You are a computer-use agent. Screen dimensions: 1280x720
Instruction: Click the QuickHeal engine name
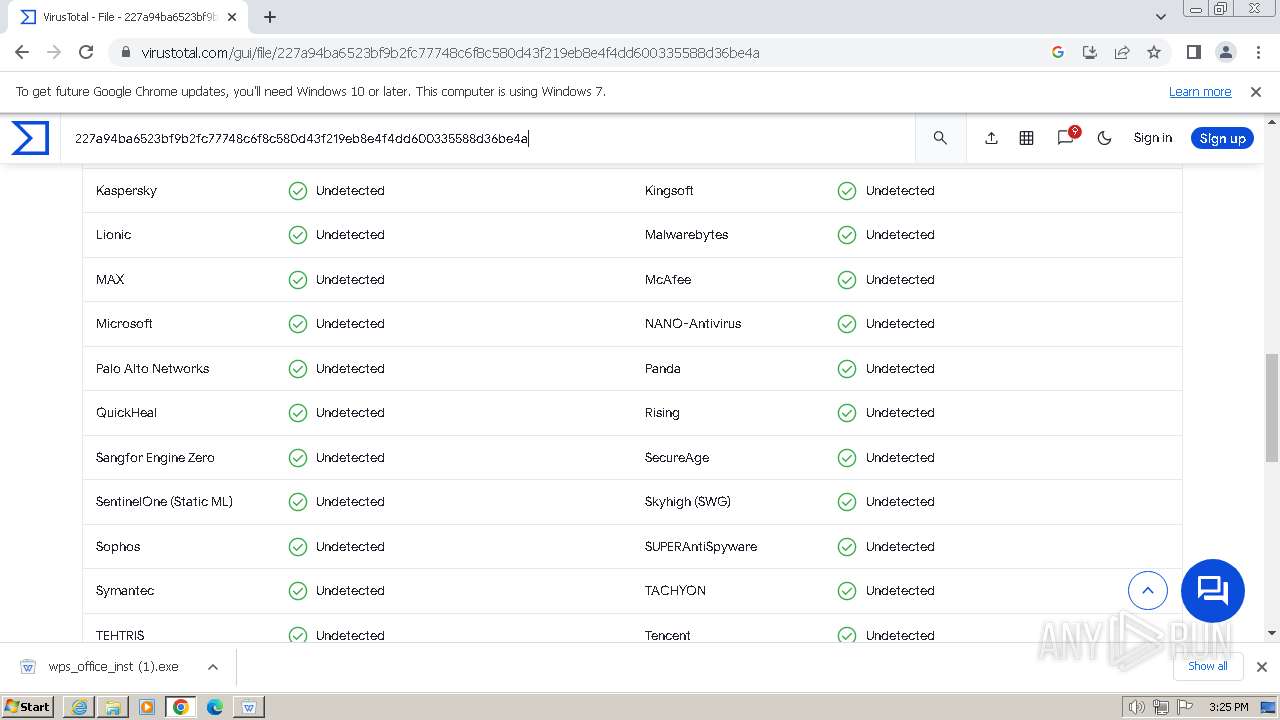coord(126,413)
